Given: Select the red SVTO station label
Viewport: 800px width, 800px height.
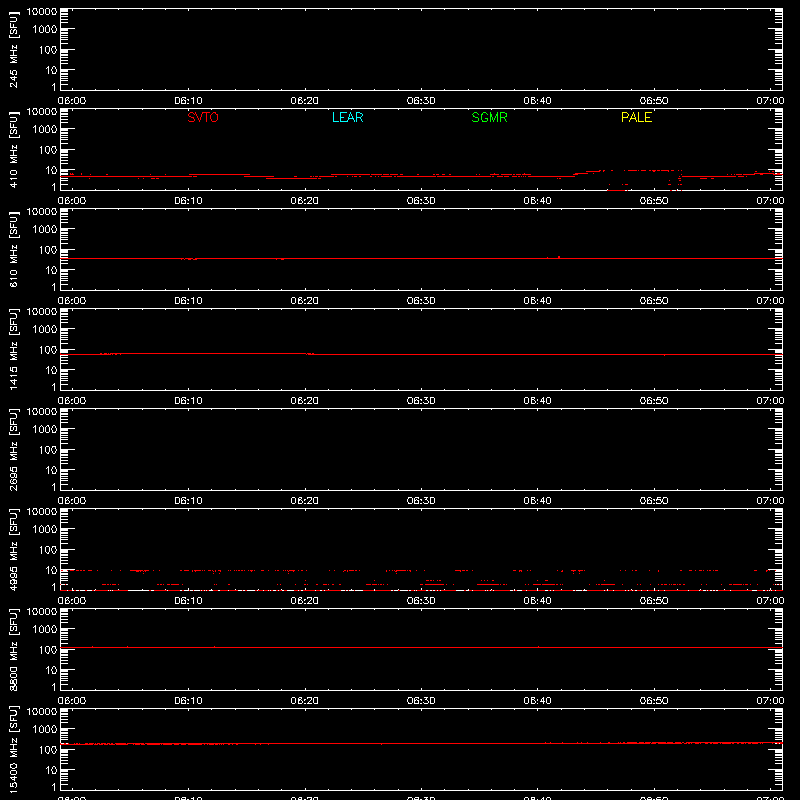Looking at the screenshot, I should (203, 117).
